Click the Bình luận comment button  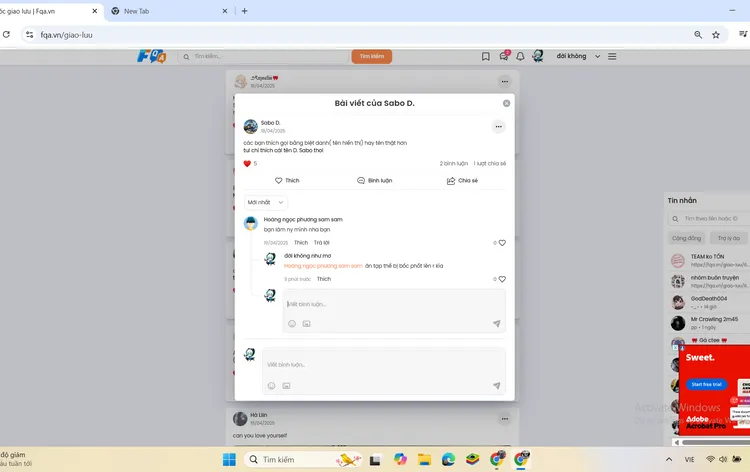[374, 181]
